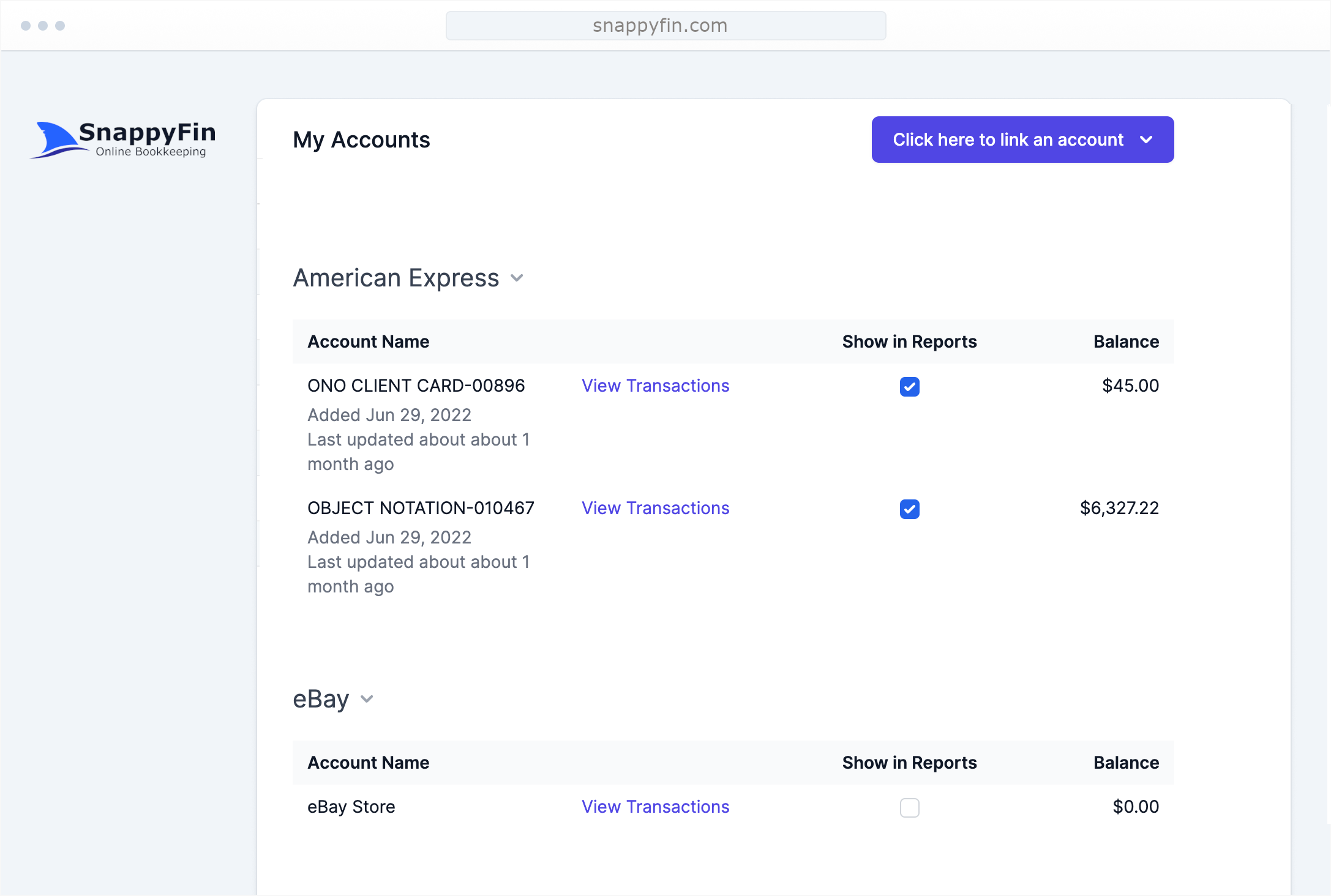The height and width of the screenshot is (896, 1331).
Task: Collapse the American Express section chevron
Action: click(517, 278)
